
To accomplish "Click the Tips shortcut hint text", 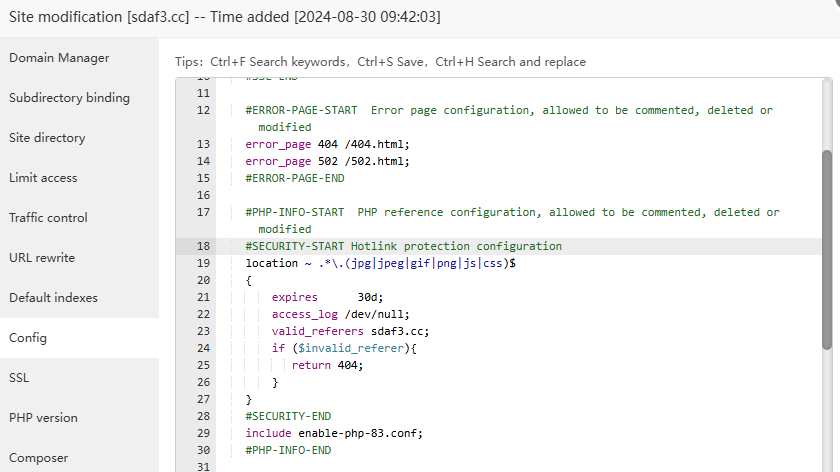I will tap(380, 62).
